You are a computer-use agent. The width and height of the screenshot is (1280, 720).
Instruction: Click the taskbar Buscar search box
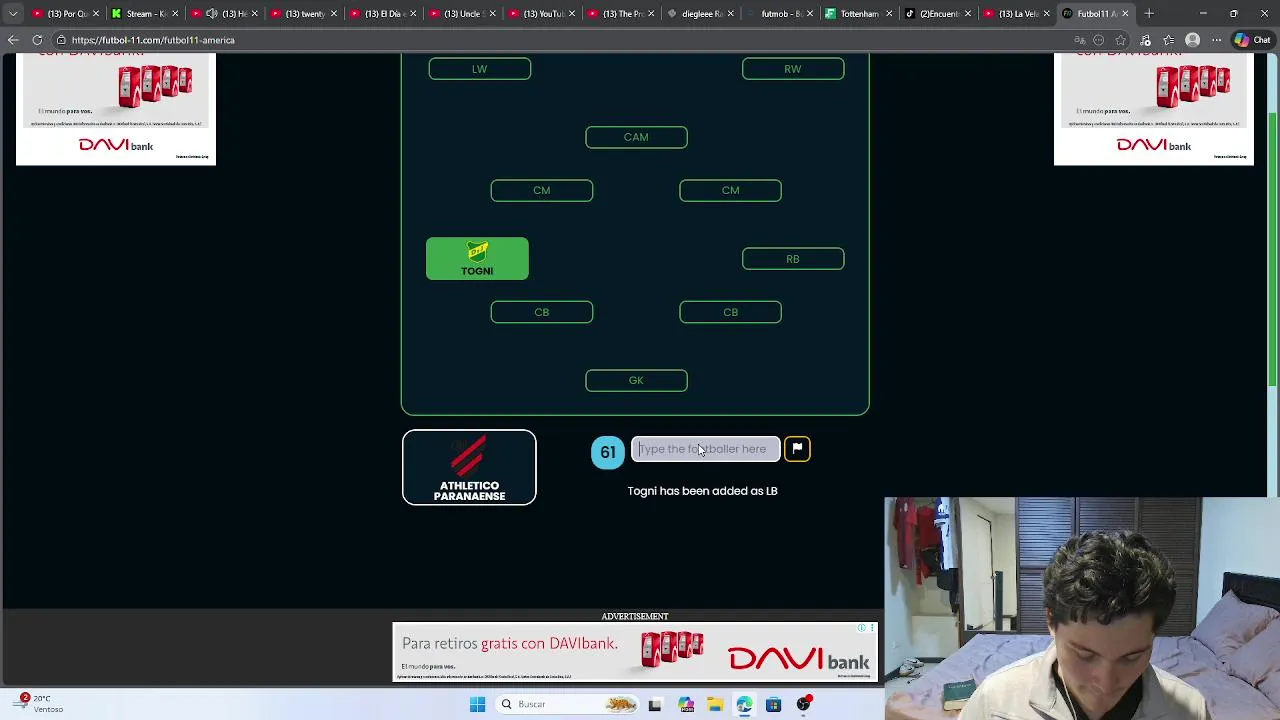tap(568, 704)
